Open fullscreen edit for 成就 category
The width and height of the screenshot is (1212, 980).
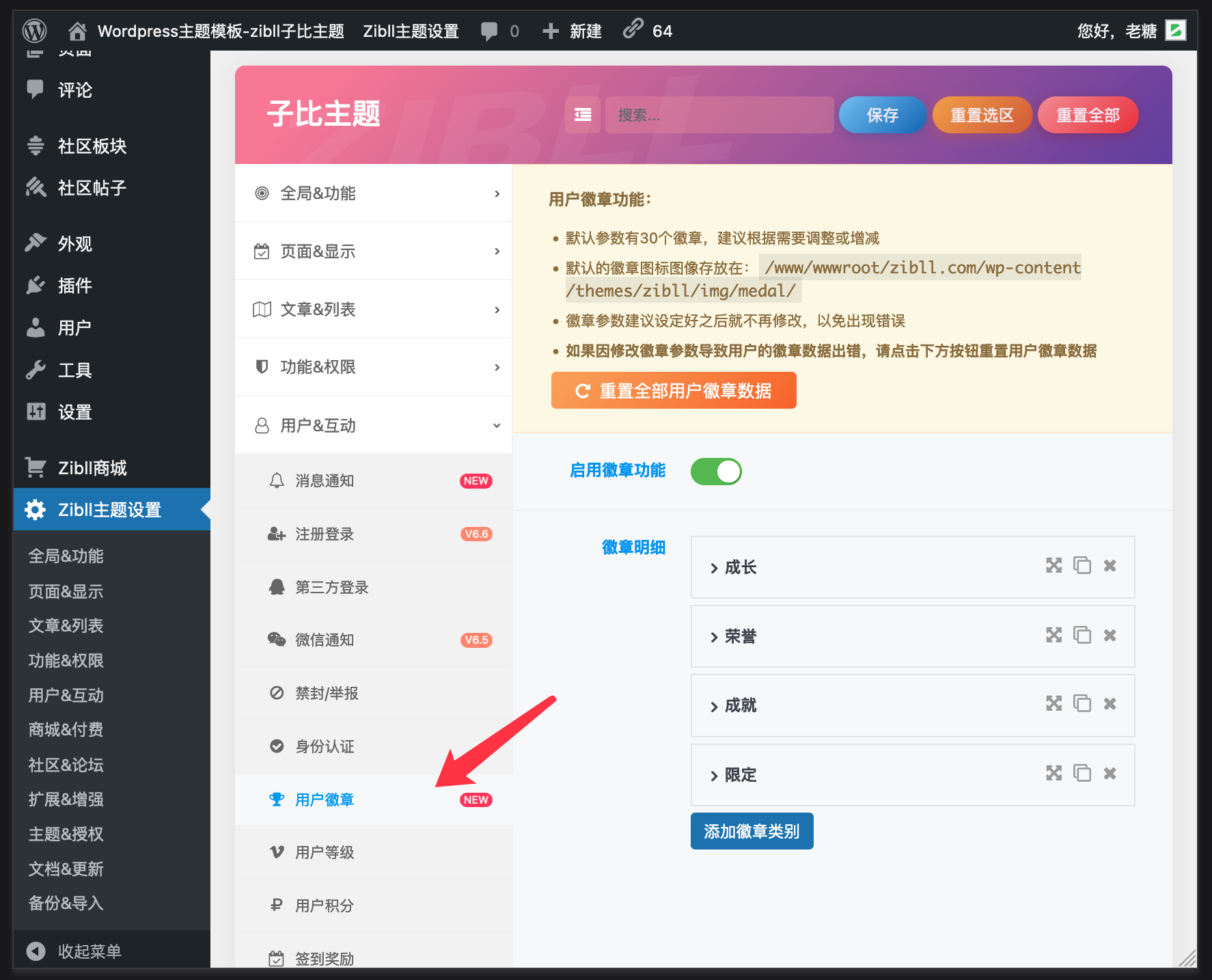1054,703
